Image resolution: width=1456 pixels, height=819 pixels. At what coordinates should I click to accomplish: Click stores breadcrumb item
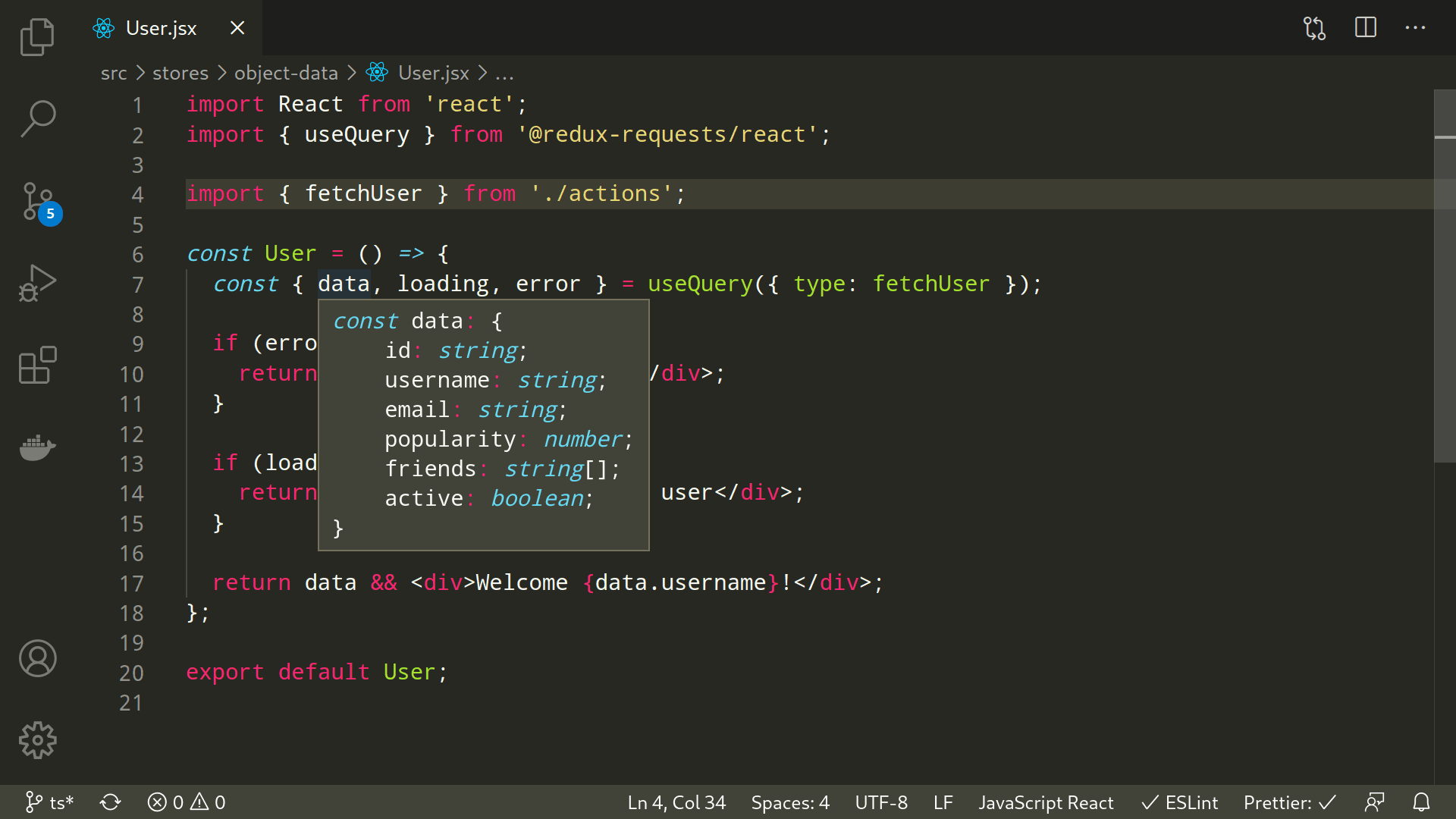(180, 73)
